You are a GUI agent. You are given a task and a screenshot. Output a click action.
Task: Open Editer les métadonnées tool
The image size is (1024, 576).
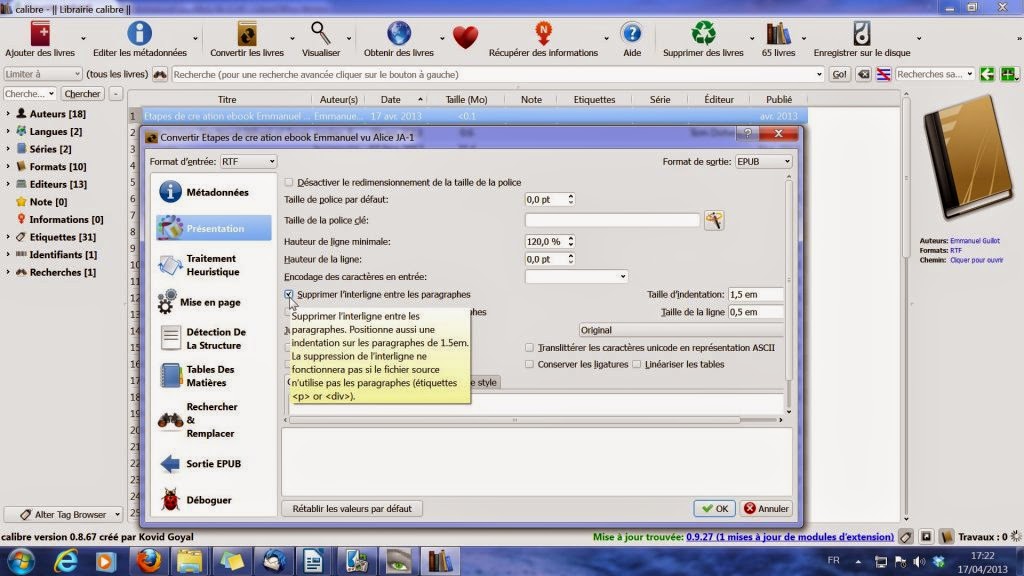point(139,34)
